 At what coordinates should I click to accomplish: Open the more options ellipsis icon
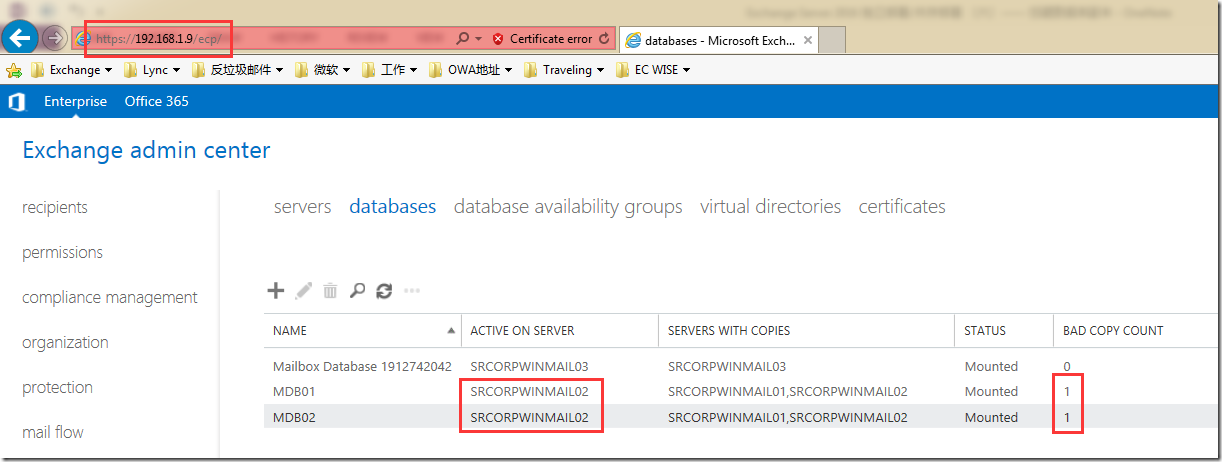click(412, 291)
